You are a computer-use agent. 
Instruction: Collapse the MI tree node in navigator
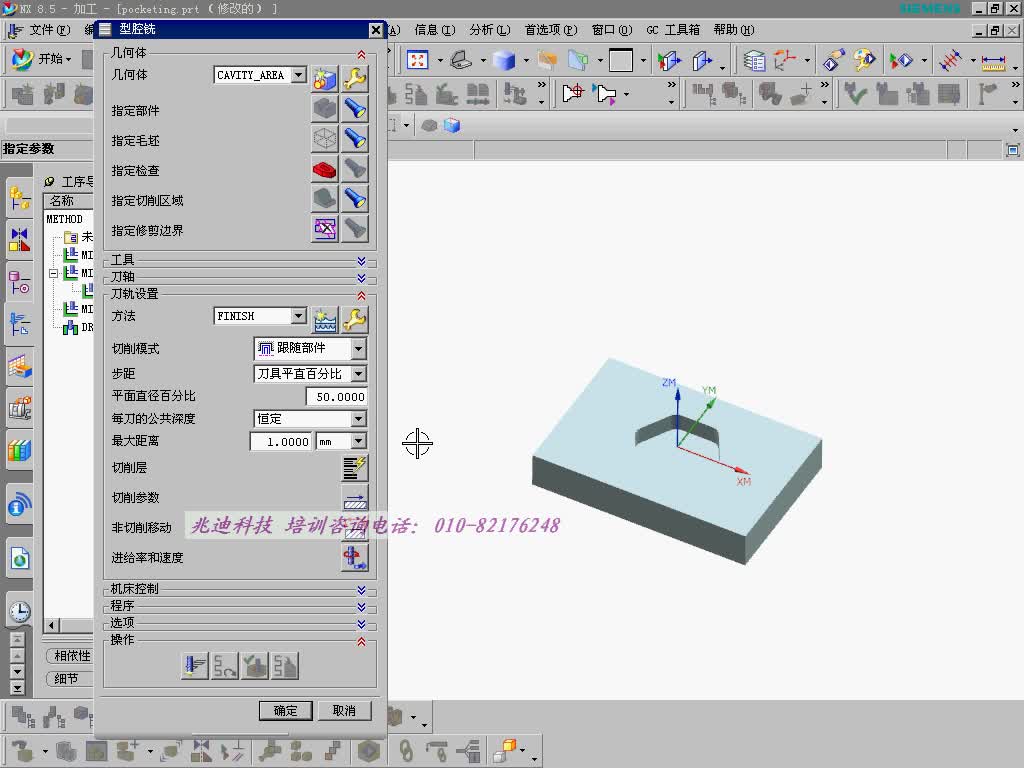tap(54, 273)
